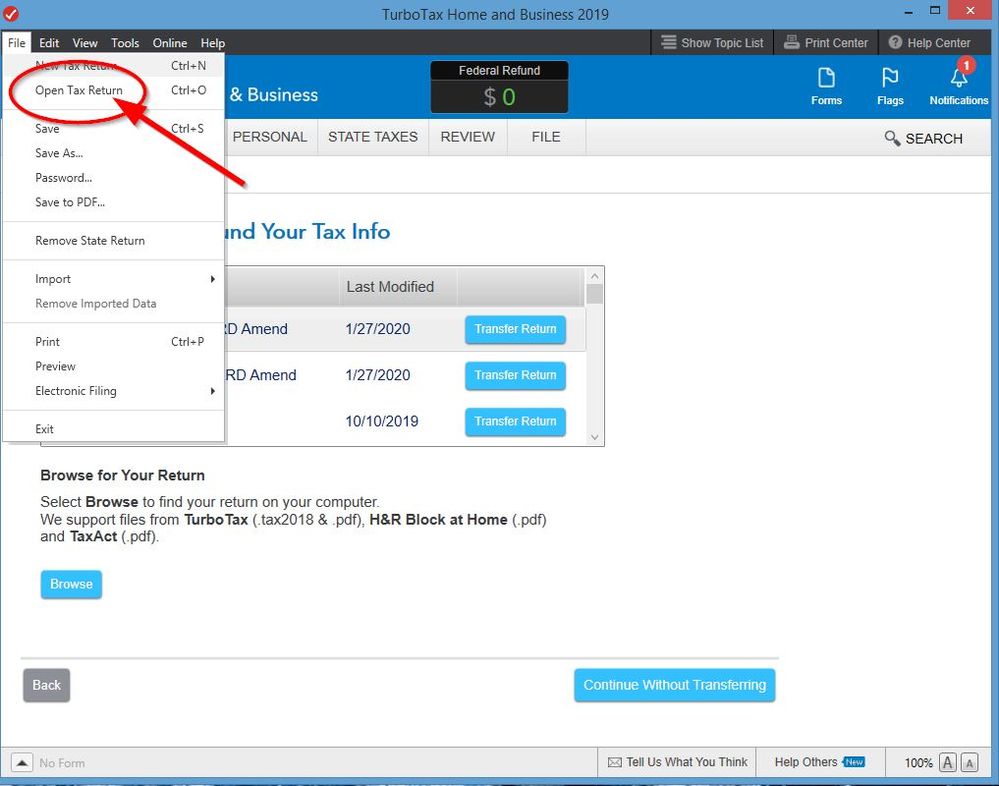Select Remove State Return menu item

113,241
